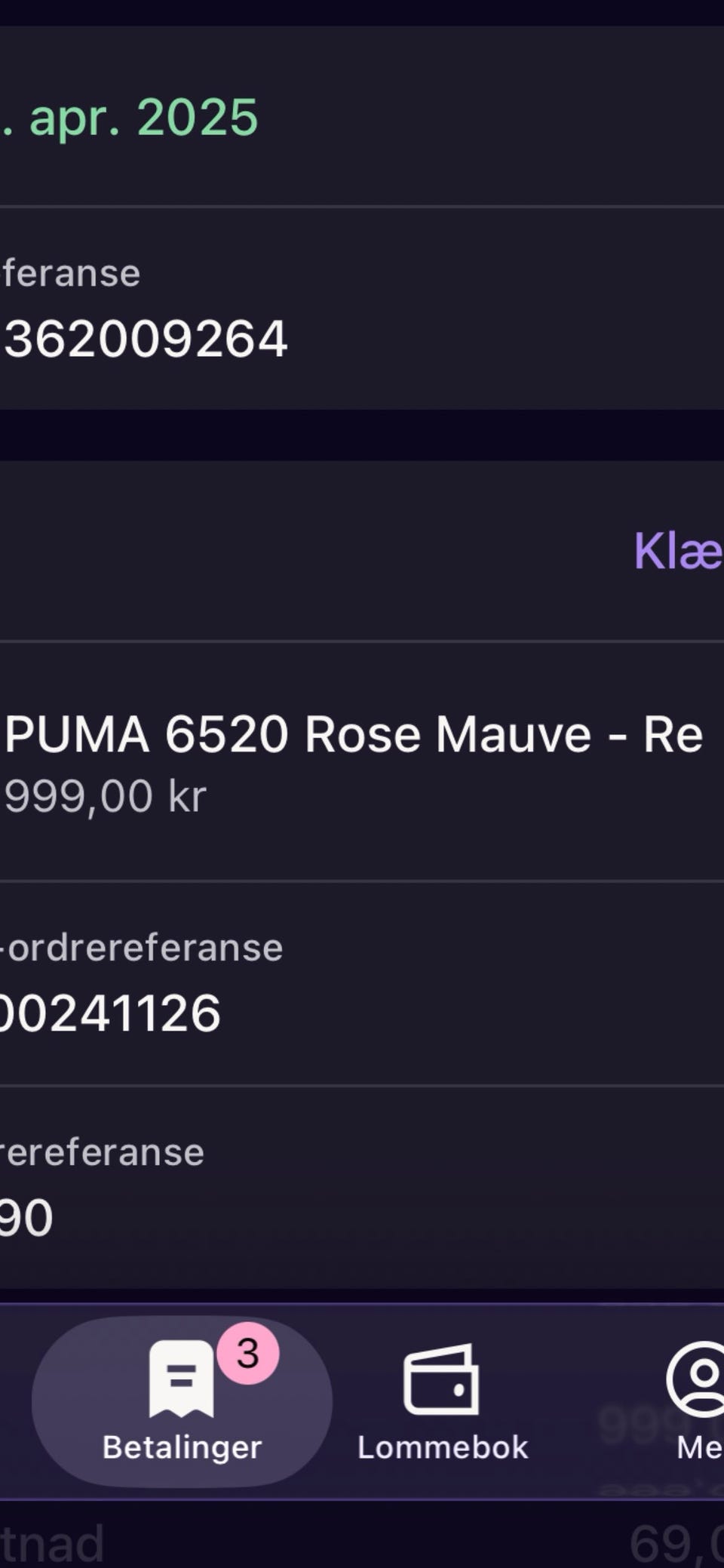Tap the order reference 00241126
This screenshot has width=724, height=1568.
(110, 1013)
